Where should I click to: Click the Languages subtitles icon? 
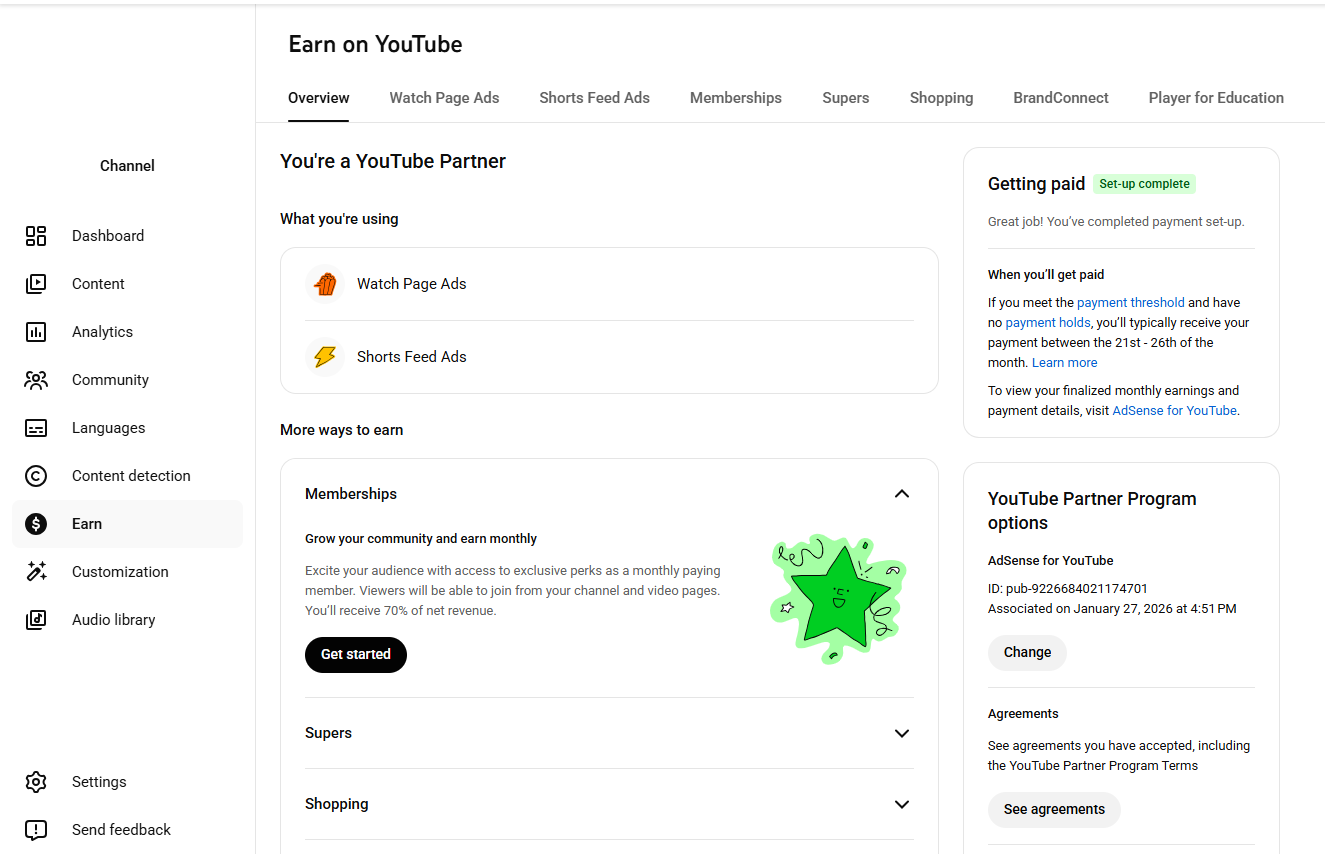(36, 428)
